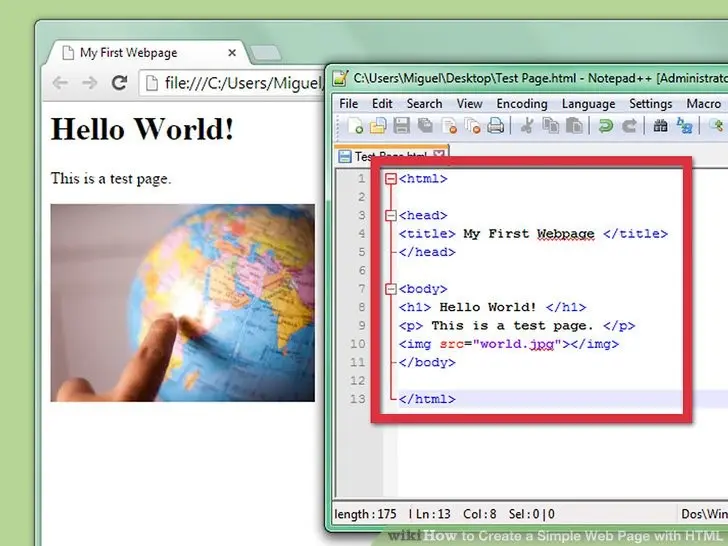Click the Open file folder icon
728x546 pixels.
[x=378, y=125]
